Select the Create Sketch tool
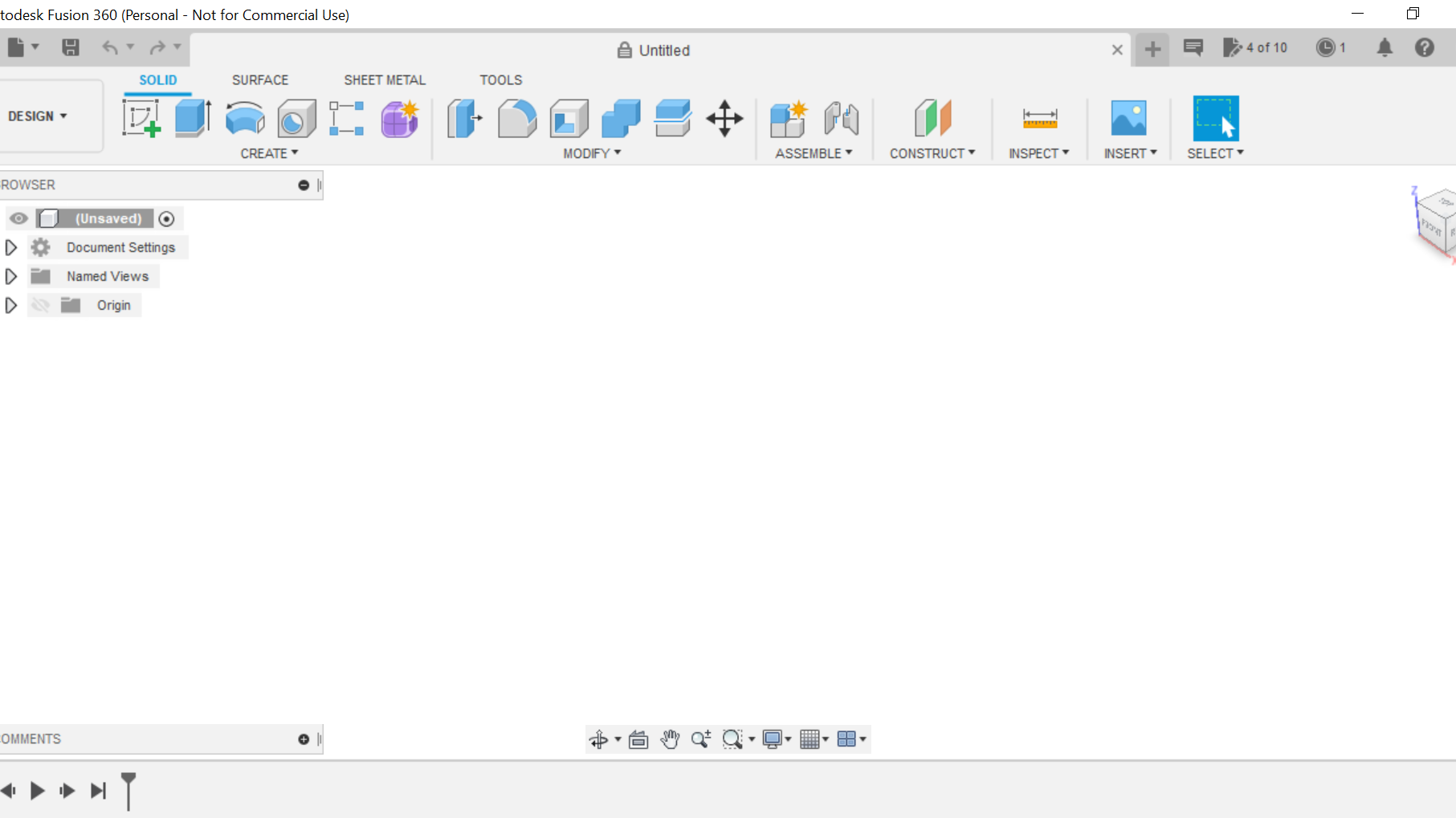Viewport: 1456px width, 818px height. 141,118
